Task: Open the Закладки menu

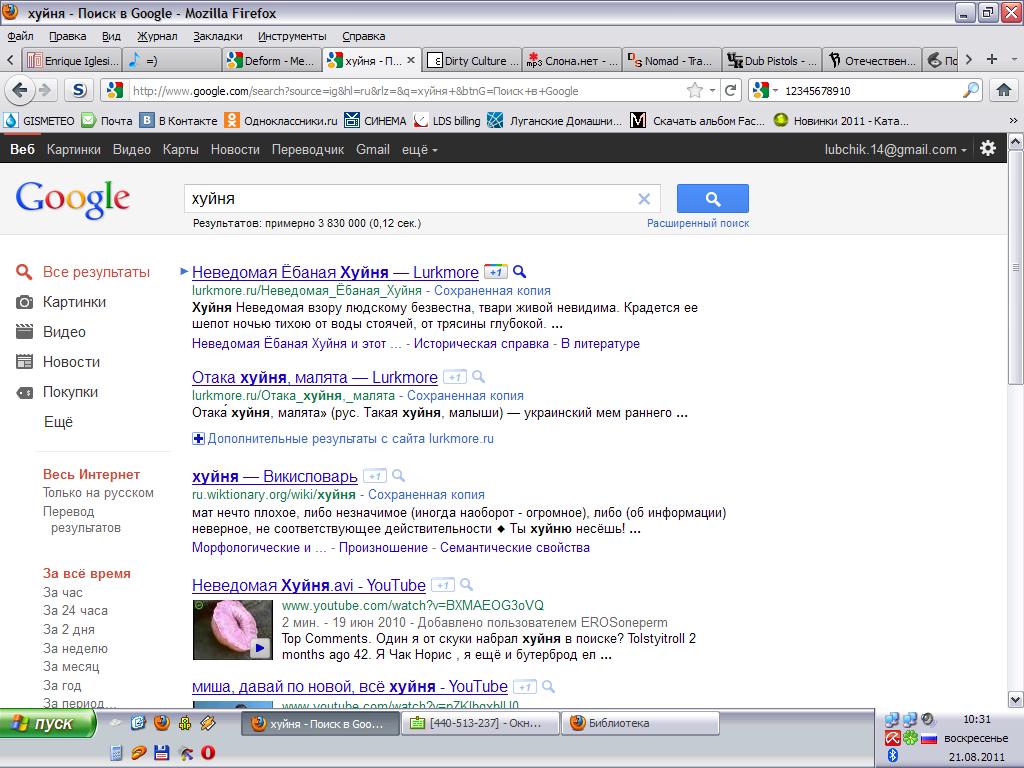Action: (x=217, y=37)
